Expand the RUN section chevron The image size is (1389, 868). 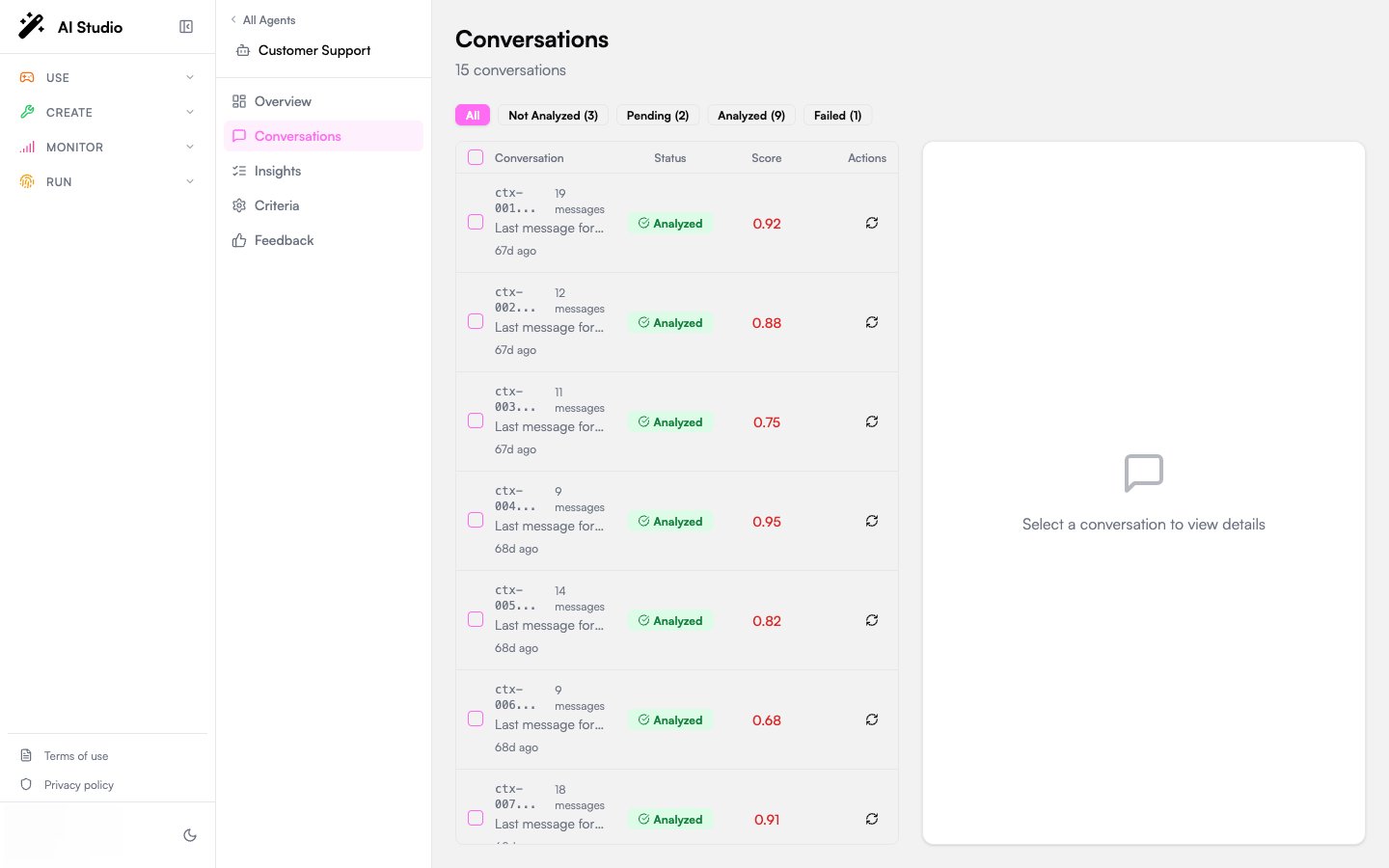pos(190,181)
